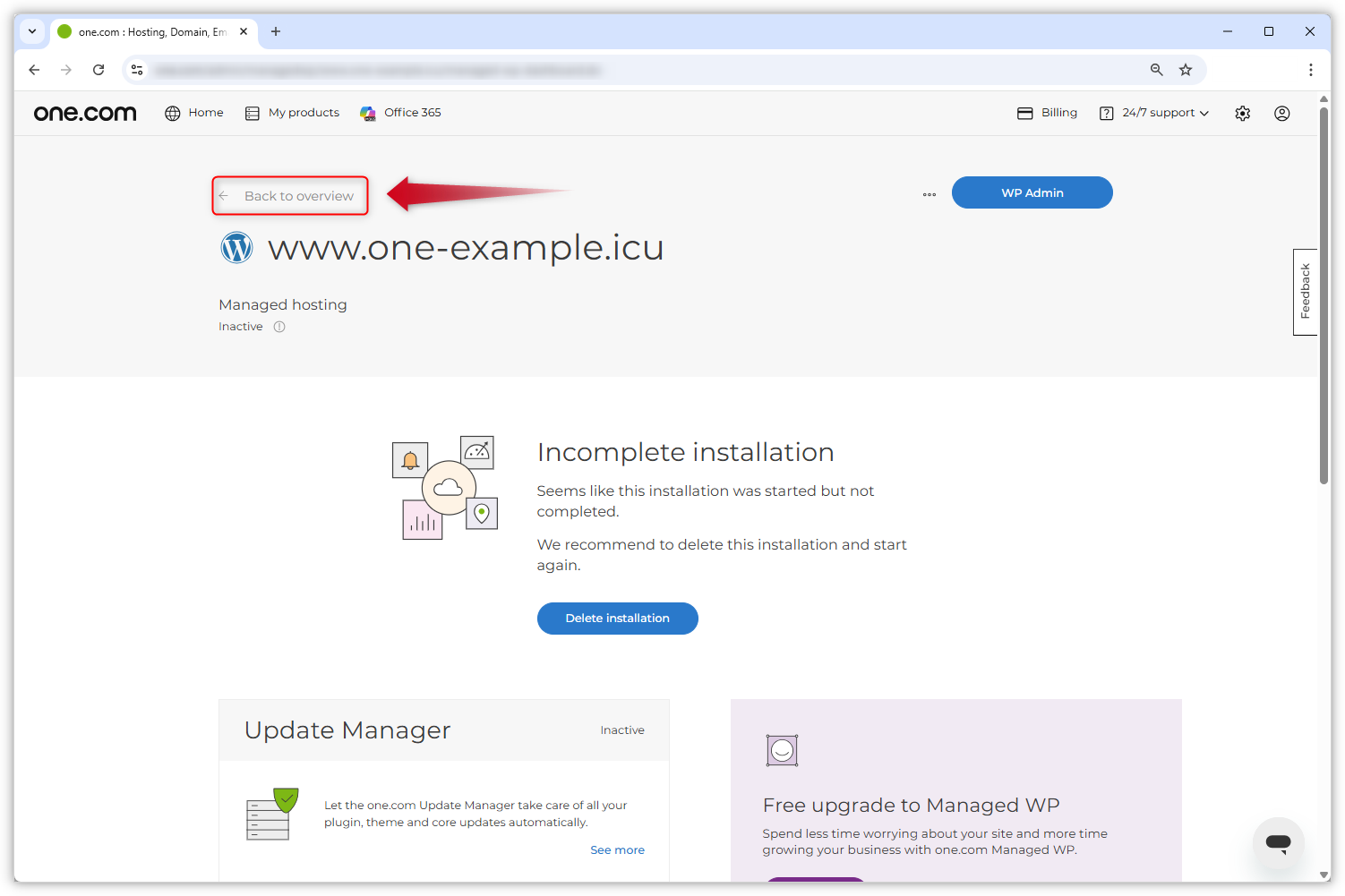Click the Managed WP smiley icon
This screenshot has width=1345, height=896.
(x=782, y=750)
